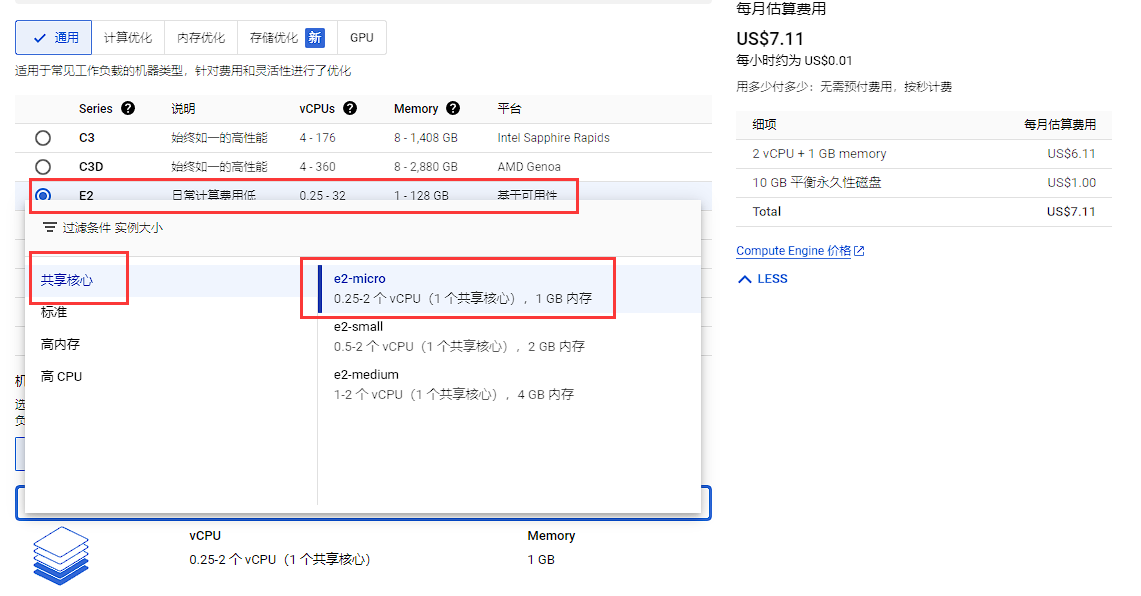This screenshot has height=596, width=1141.
Task: Click the checkmark icon on 通用 tab
Action: [40, 38]
